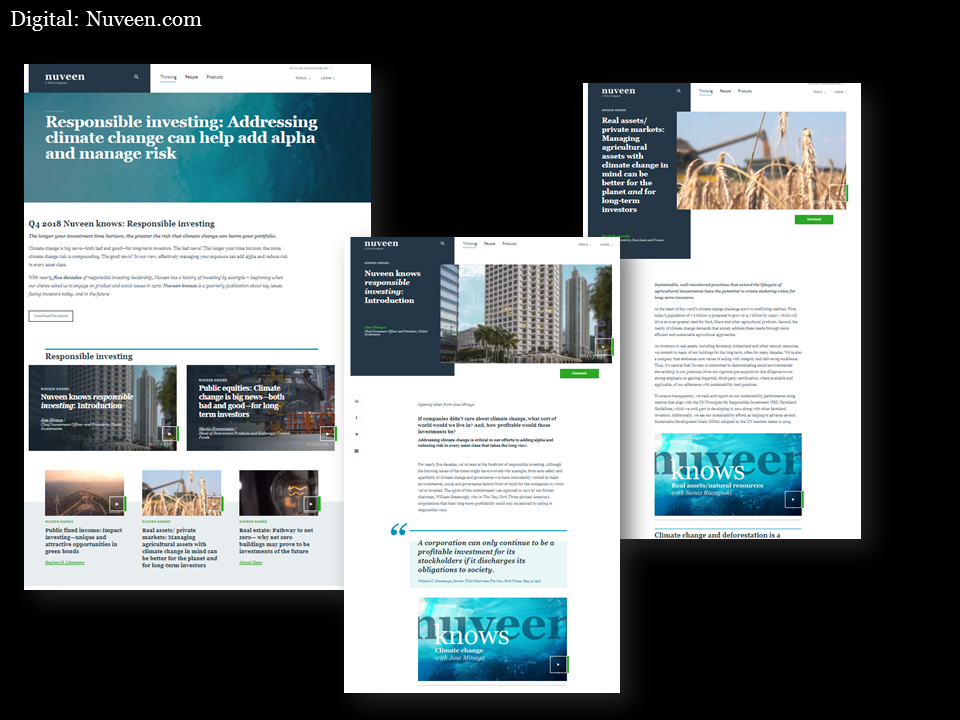This screenshot has height=720, width=960.
Task: Expand the Login dropdown on the center page
Action: [606, 244]
